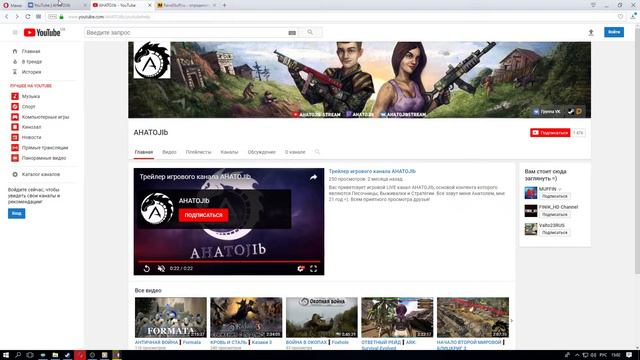Open the Valto23RUS channel avatar

pos(531,229)
